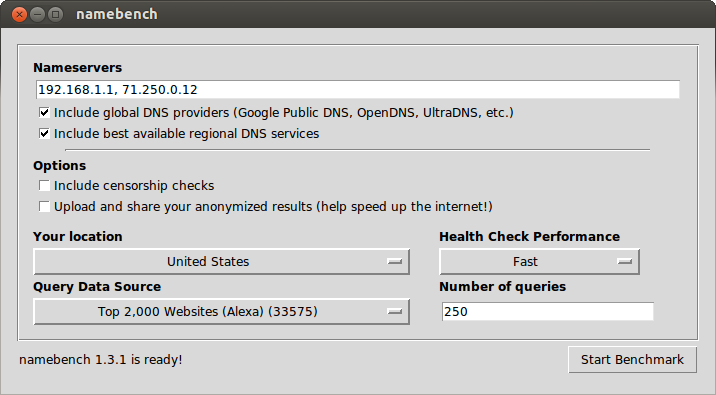The height and width of the screenshot is (395, 716).
Task: Focus the Number of queries field
Action: (548, 311)
